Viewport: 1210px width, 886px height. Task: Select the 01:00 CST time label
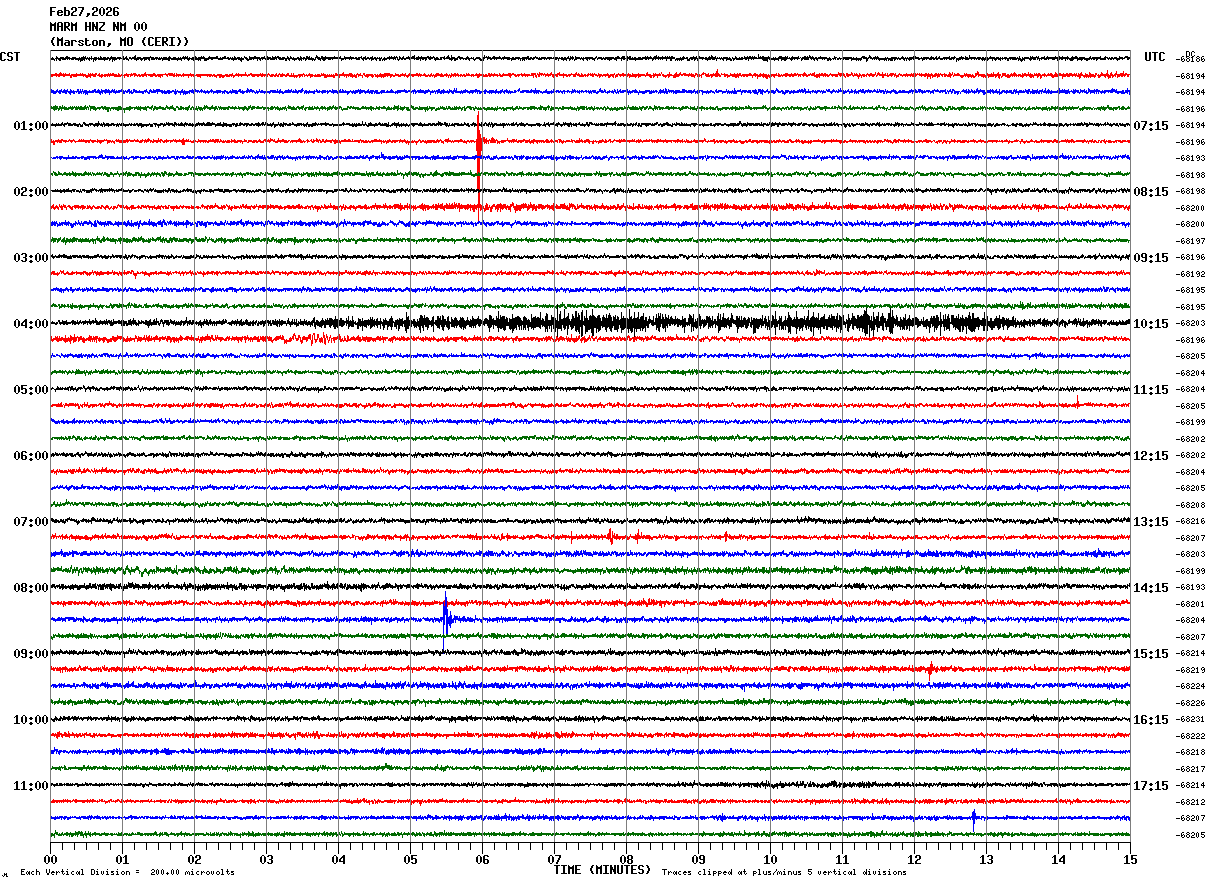(31, 125)
